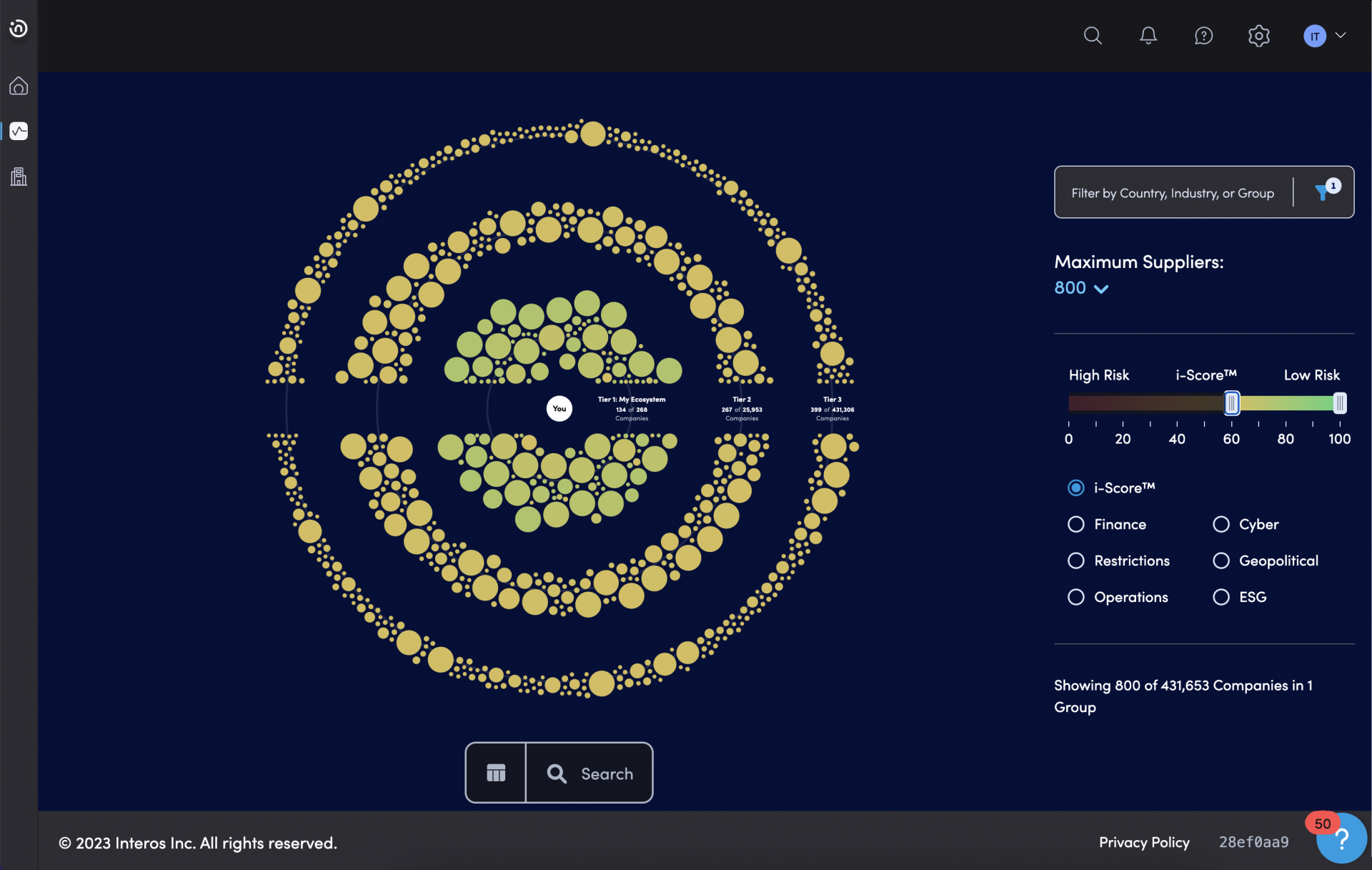
Task: Click the right i-Score slider handle
Action: click(x=1340, y=403)
